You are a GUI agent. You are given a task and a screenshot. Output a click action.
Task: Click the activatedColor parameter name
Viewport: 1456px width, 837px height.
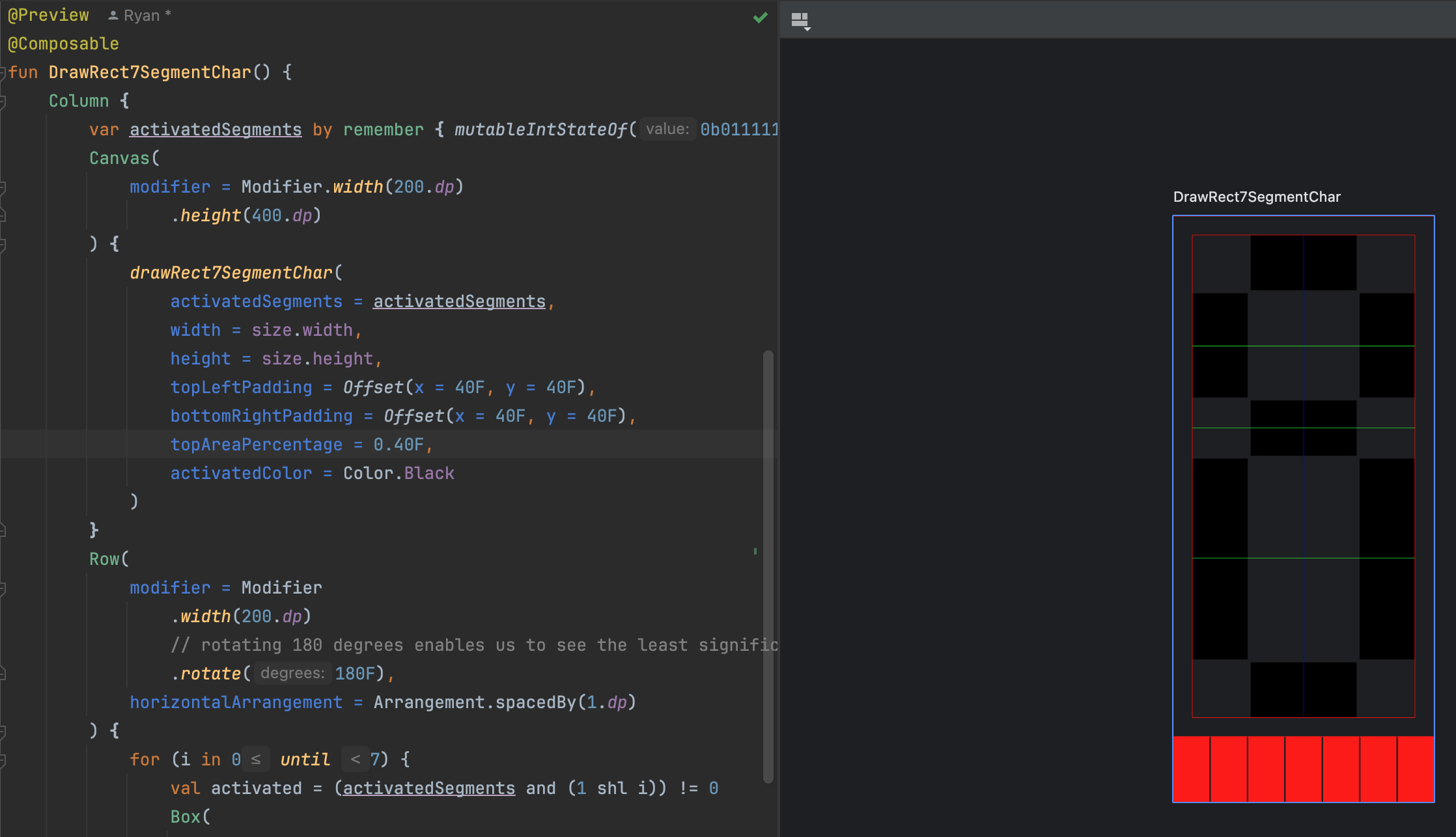[241, 473]
